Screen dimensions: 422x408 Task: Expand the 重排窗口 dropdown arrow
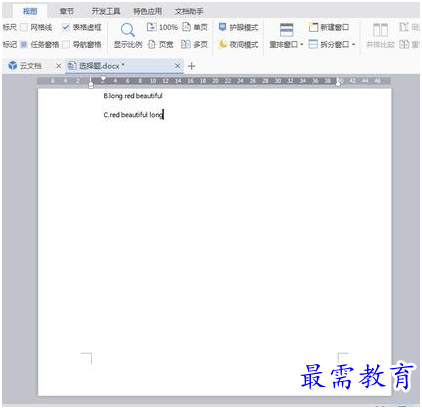tap(302, 44)
